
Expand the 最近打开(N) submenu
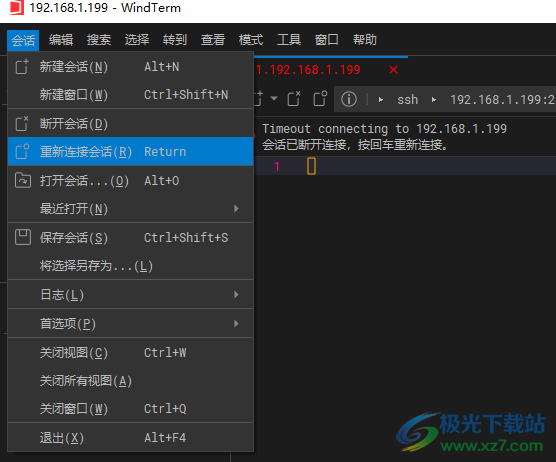[130, 209]
